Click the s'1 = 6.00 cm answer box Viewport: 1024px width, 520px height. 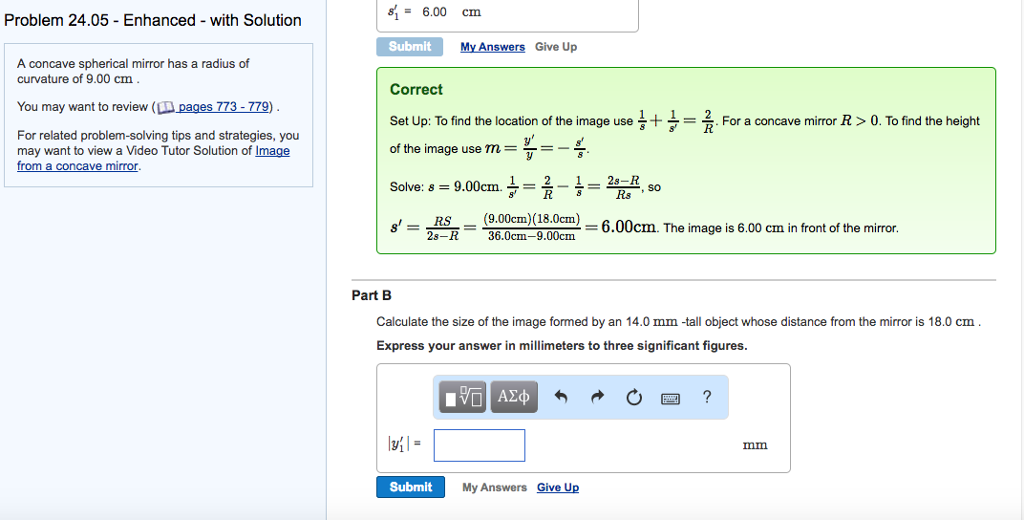507,14
